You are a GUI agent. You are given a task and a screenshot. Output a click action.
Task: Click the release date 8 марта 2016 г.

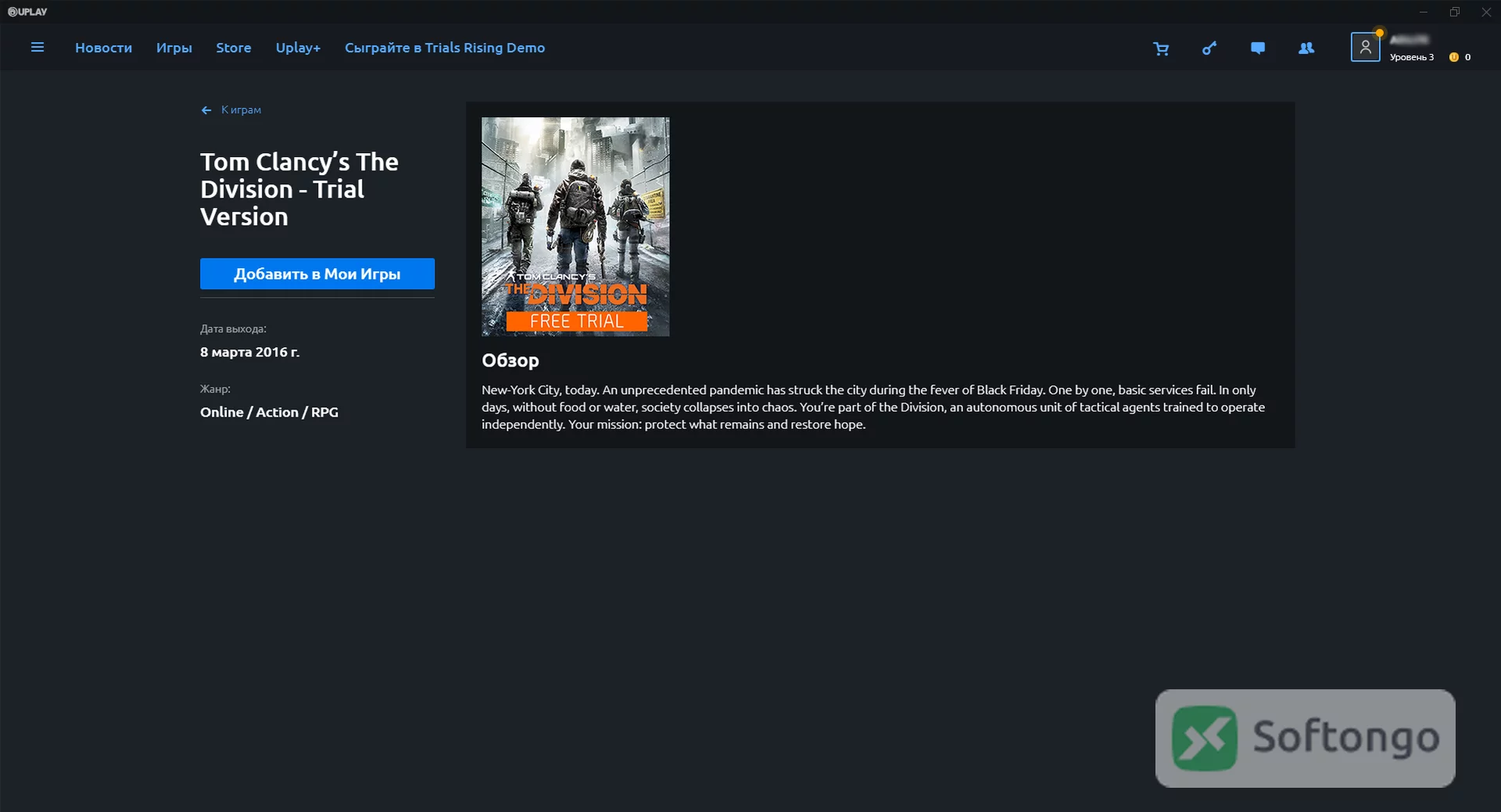(249, 352)
